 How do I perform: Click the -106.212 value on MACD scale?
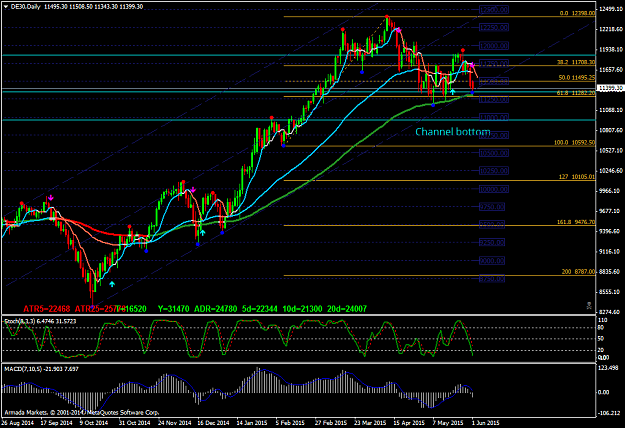click(x=609, y=413)
